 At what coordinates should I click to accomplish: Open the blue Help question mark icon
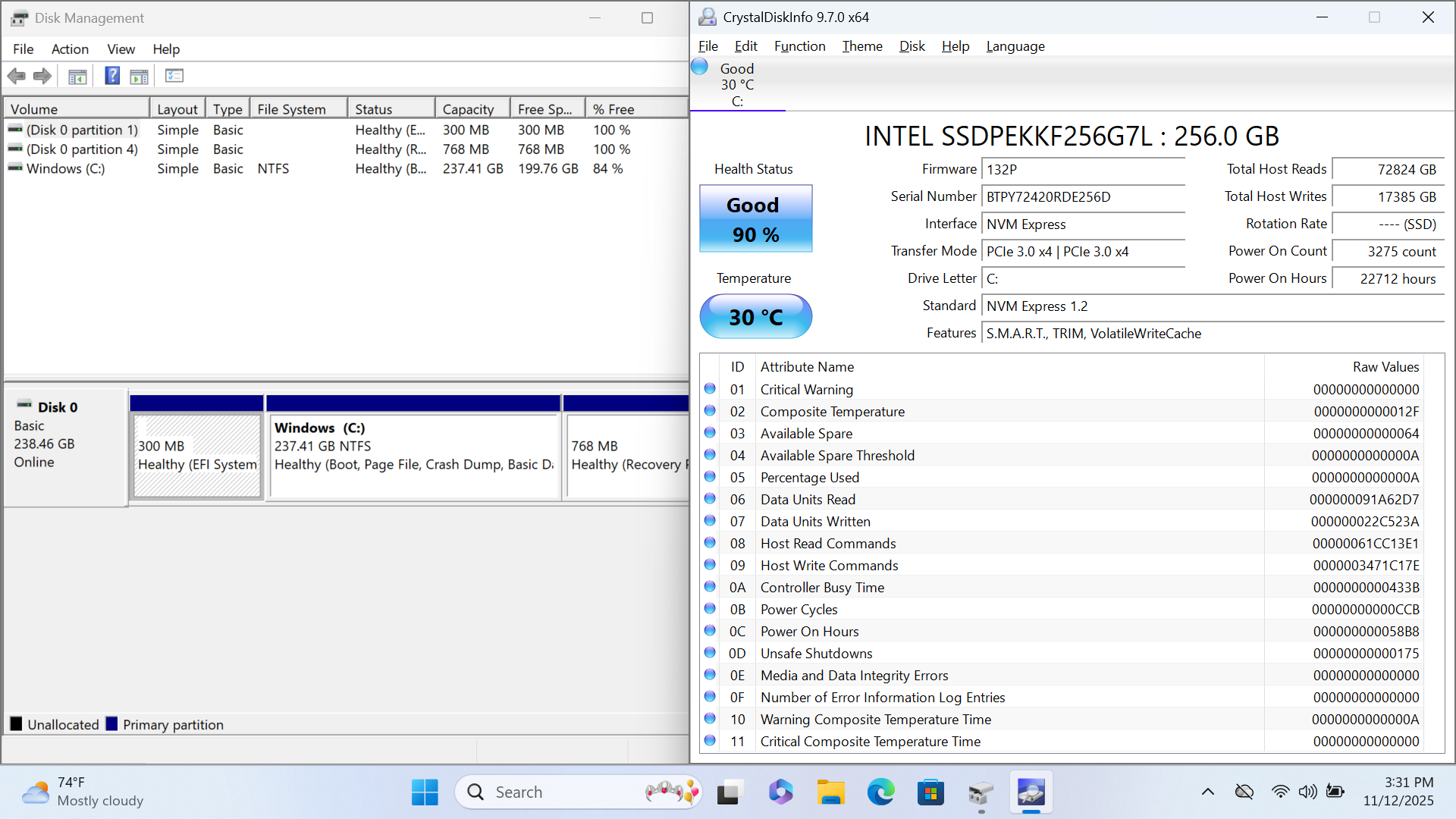(112, 76)
